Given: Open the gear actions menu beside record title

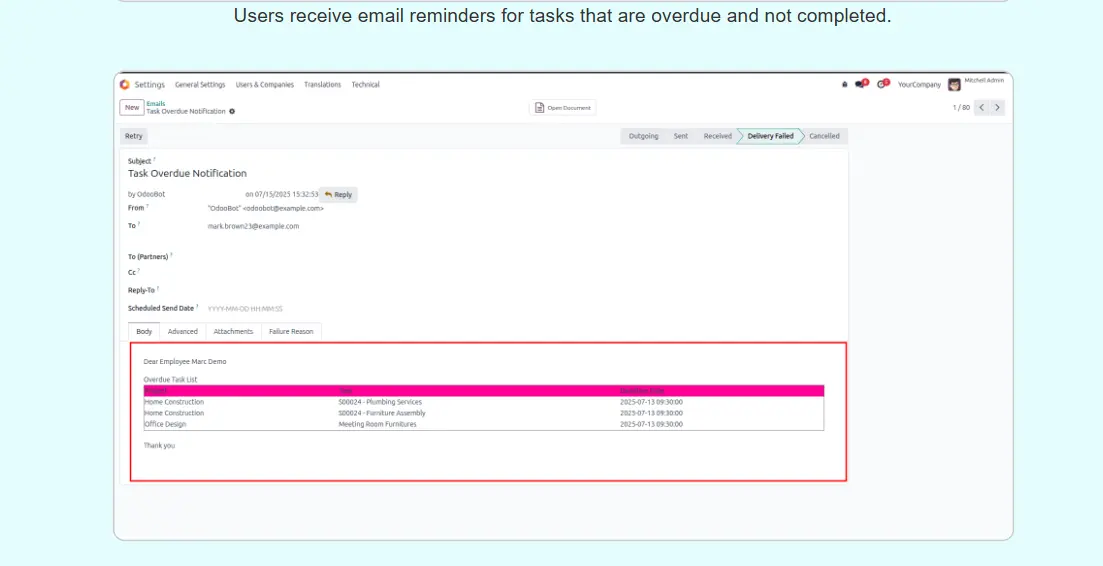Looking at the screenshot, I should pyautogui.click(x=232, y=112).
